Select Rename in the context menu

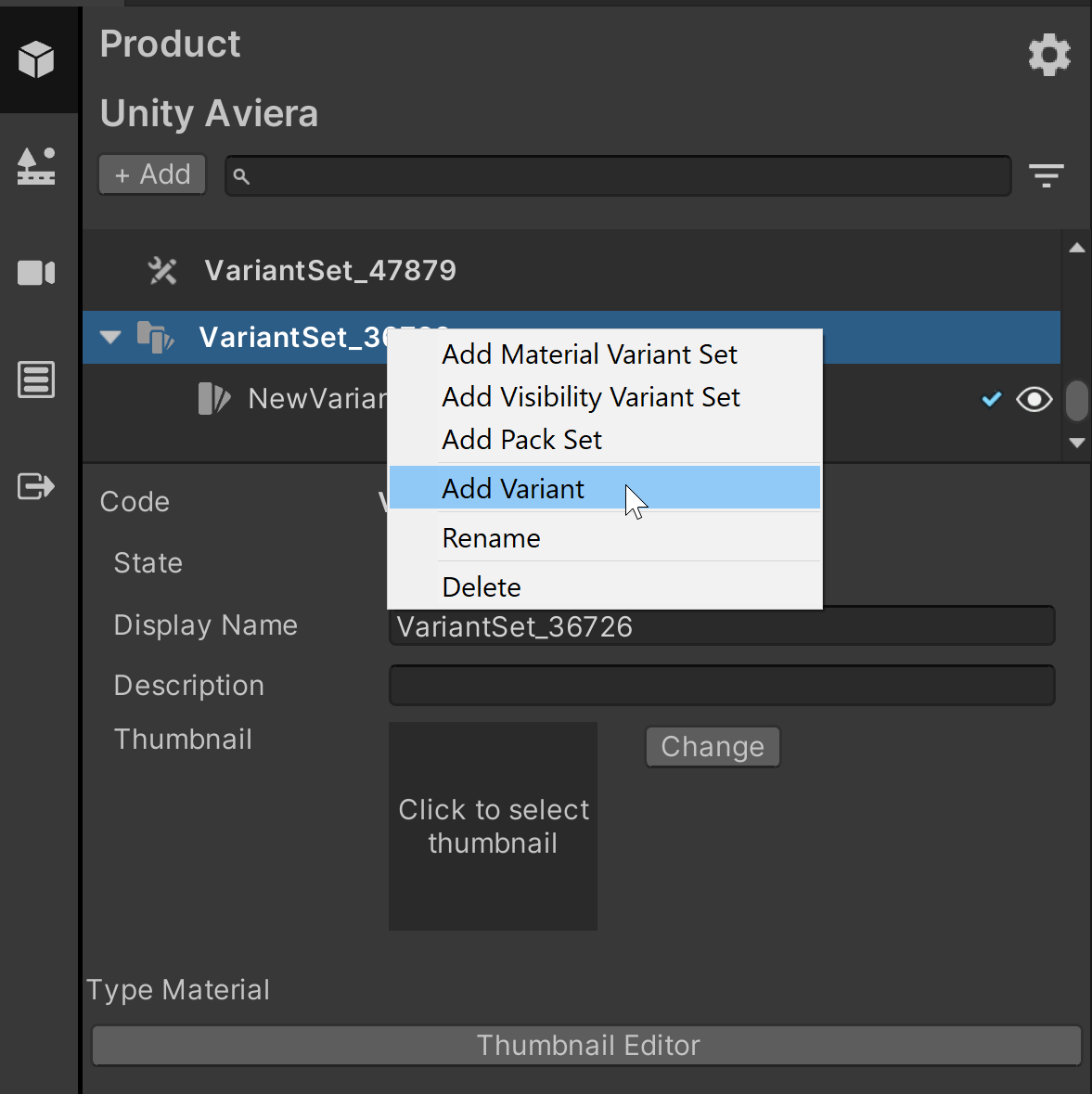pyautogui.click(x=491, y=538)
